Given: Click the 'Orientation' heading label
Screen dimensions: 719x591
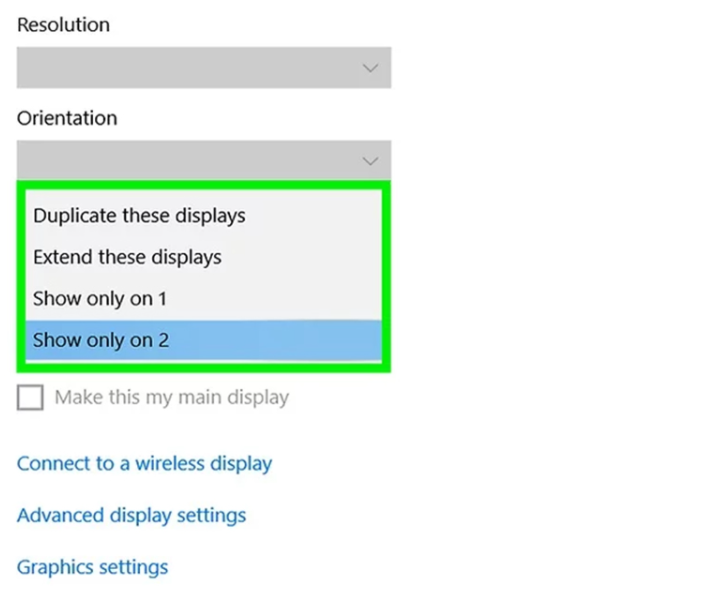Looking at the screenshot, I should click(66, 118).
